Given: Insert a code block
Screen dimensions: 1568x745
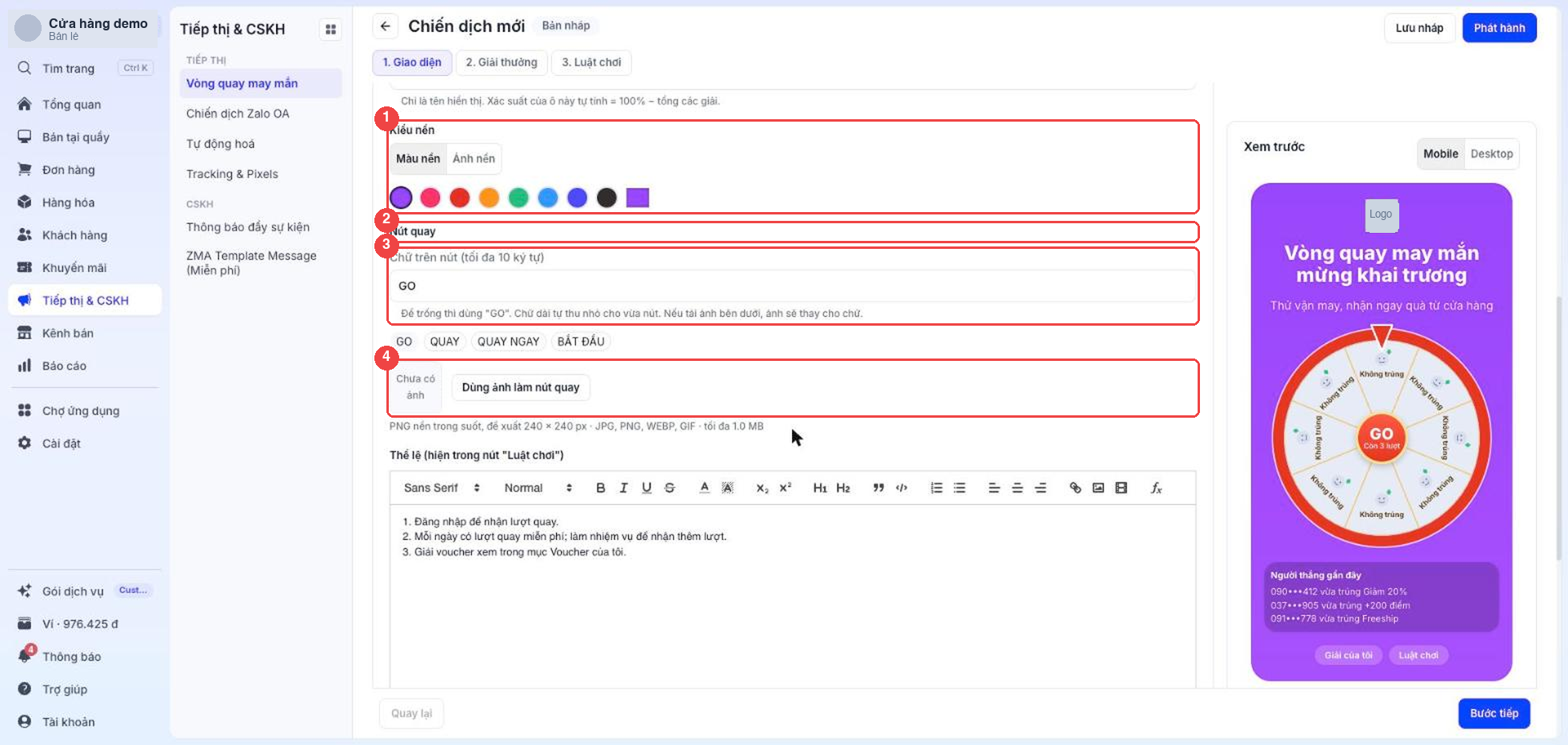Looking at the screenshot, I should pyautogui.click(x=902, y=488).
